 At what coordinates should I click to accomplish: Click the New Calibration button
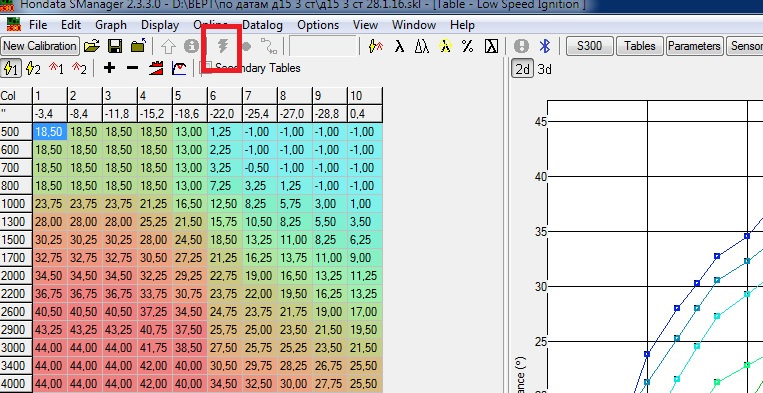pyautogui.click(x=40, y=46)
